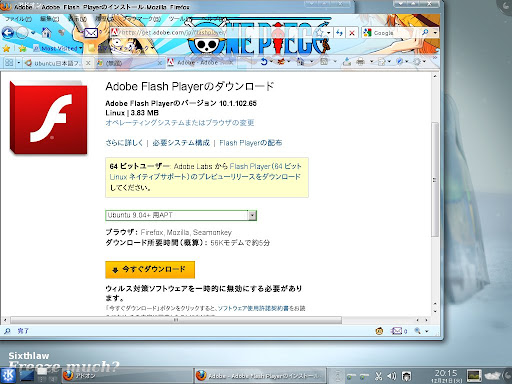512x384 pixels.
Task: Open the list-all-tabs dropdown arrow
Action: tap(19, 63)
